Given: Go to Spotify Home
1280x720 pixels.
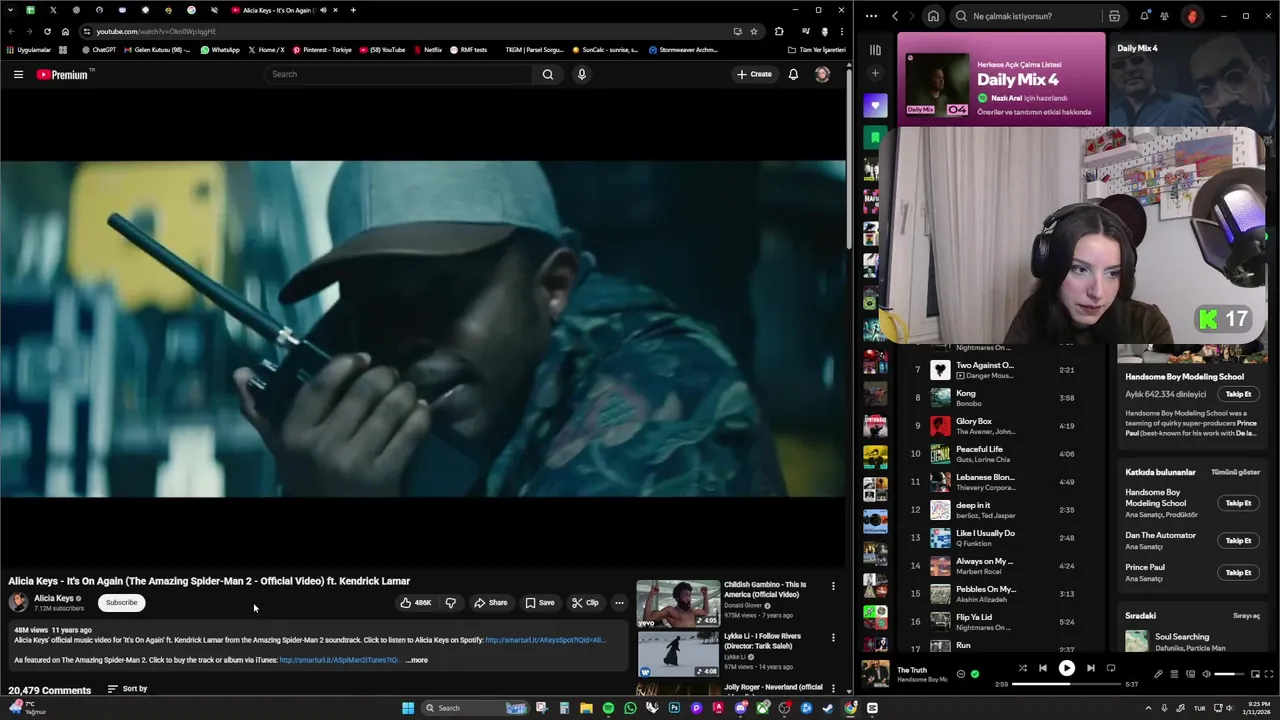Looking at the screenshot, I should [933, 16].
